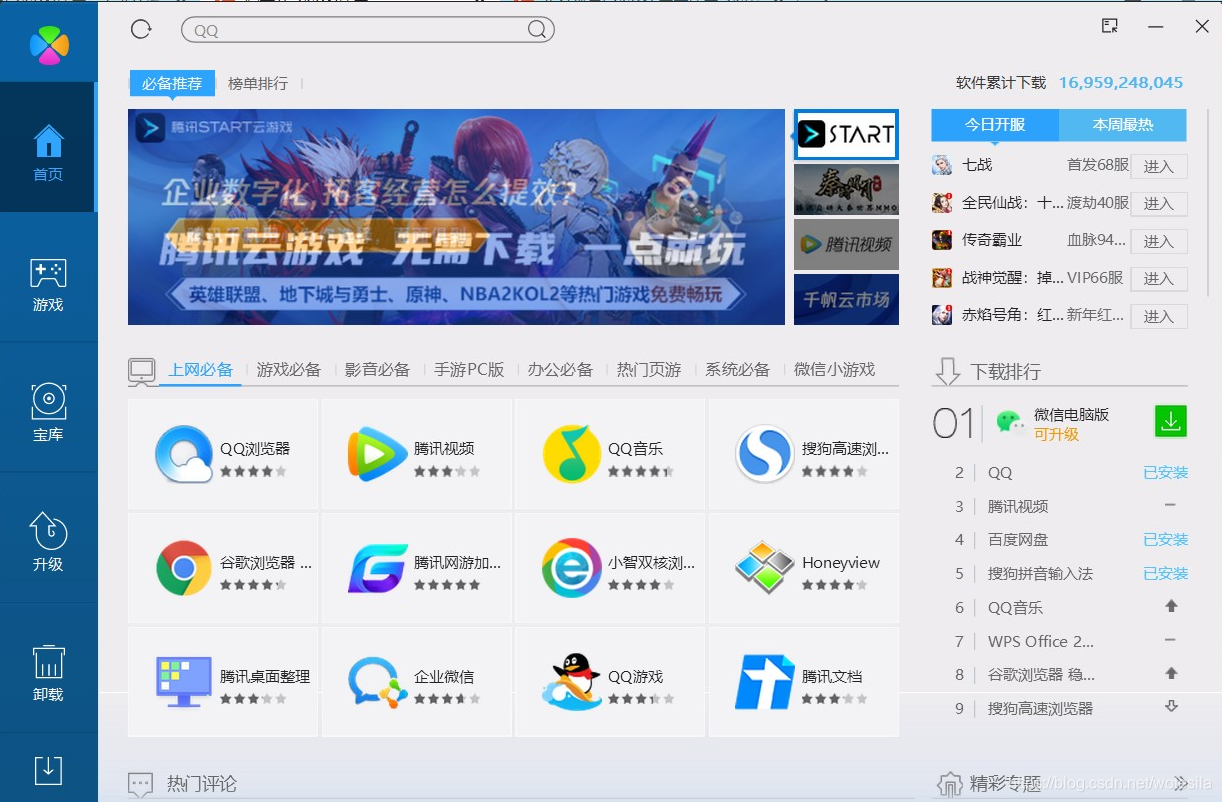Select the 办公必备 category tab
The width and height of the screenshot is (1222, 802).
click(561, 369)
